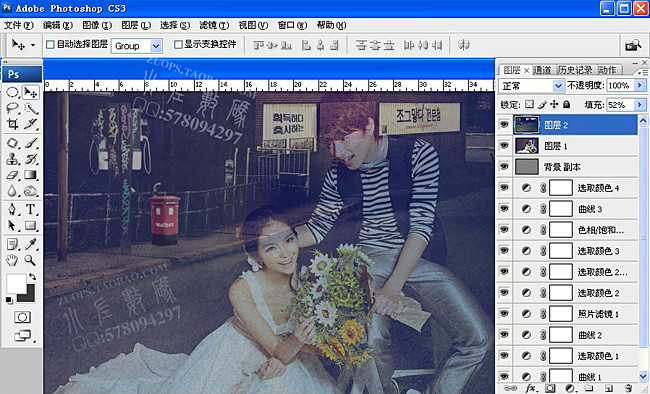650x394 pixels.
Task: Click the foreground color swatch
Action: [15, 285]
